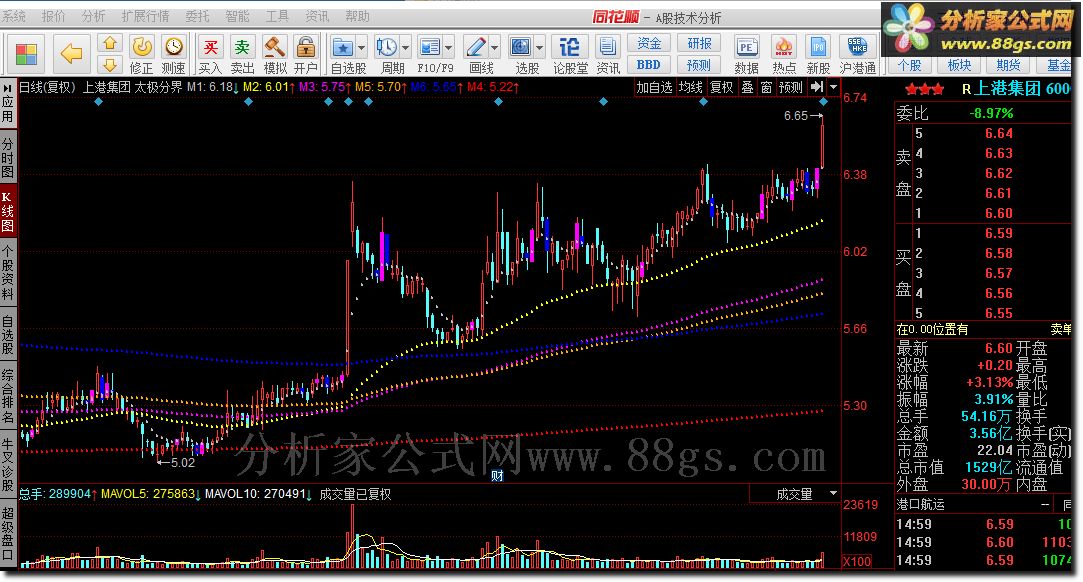
Task: Click the 研报 button
Action: [x=699, y=43]
